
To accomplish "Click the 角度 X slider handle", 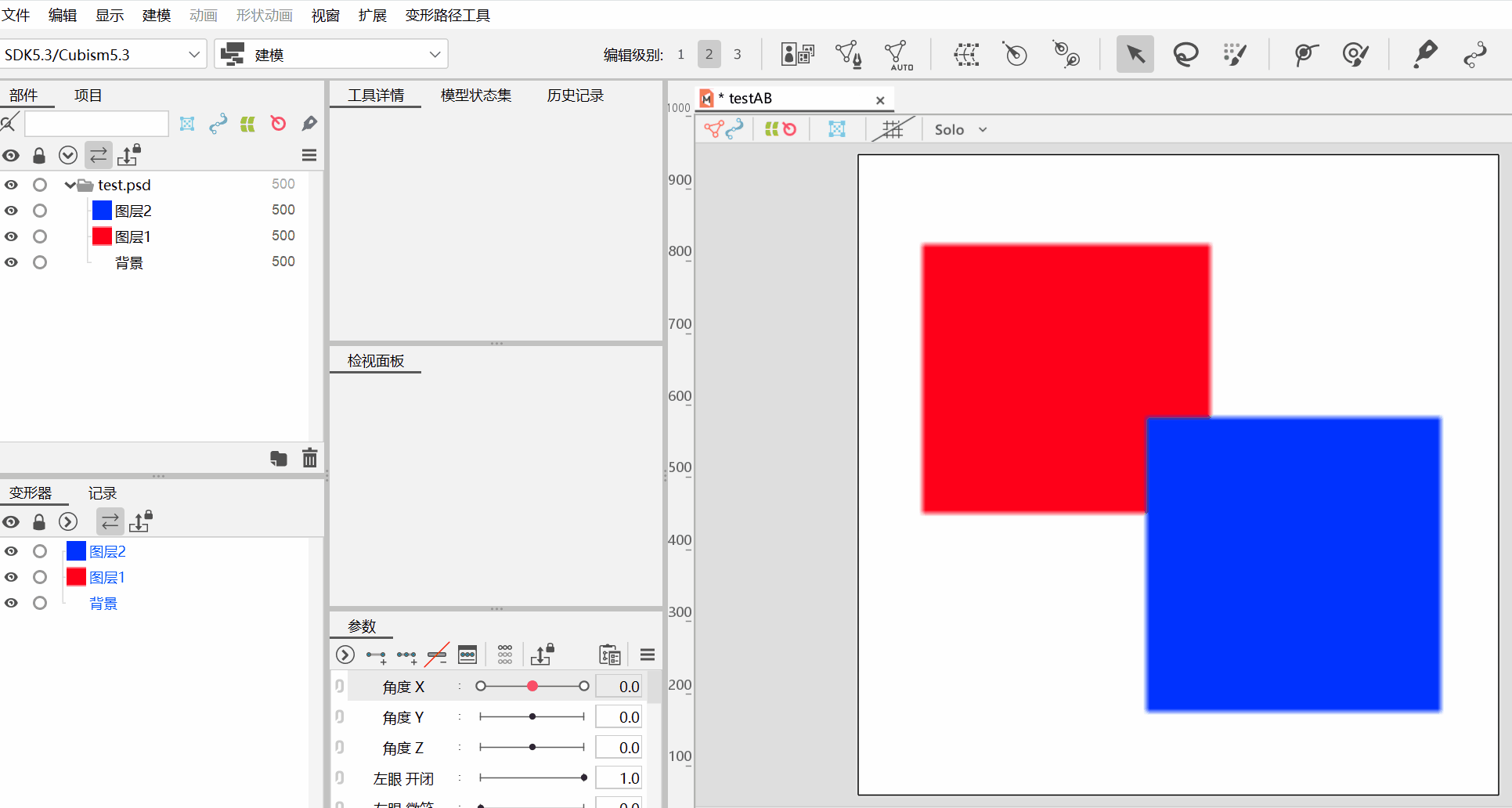I will [x=532, y=686].
